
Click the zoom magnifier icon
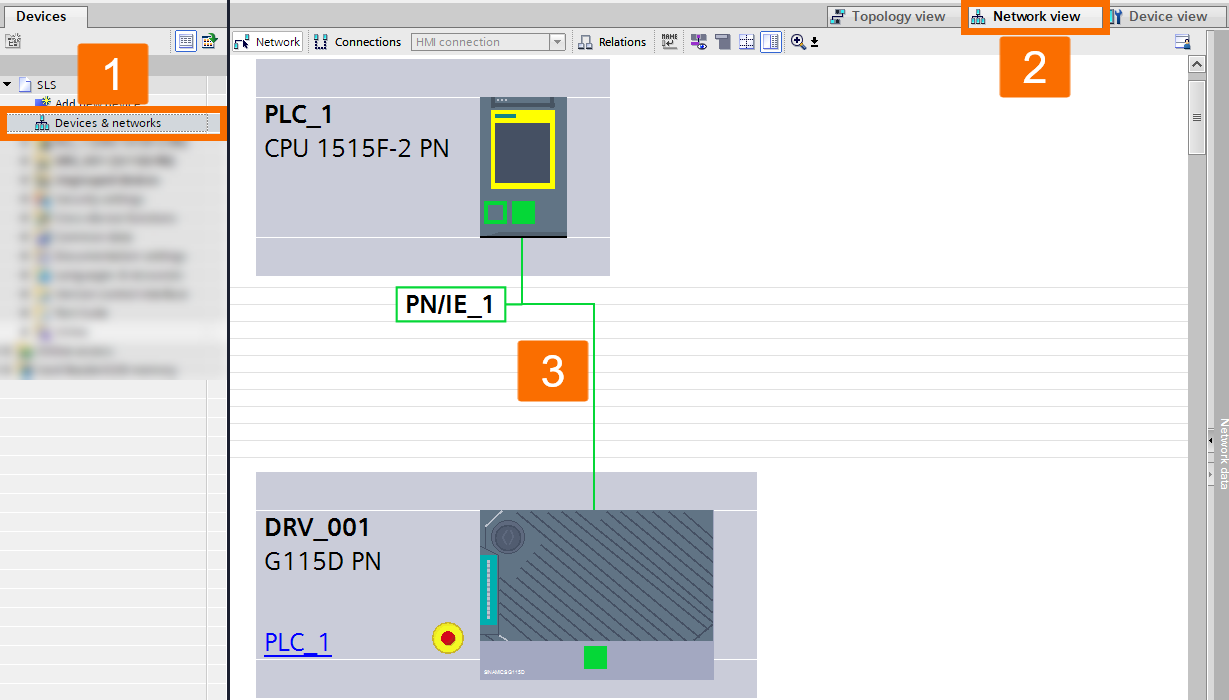pyautogui.click(x=798, y=41)
